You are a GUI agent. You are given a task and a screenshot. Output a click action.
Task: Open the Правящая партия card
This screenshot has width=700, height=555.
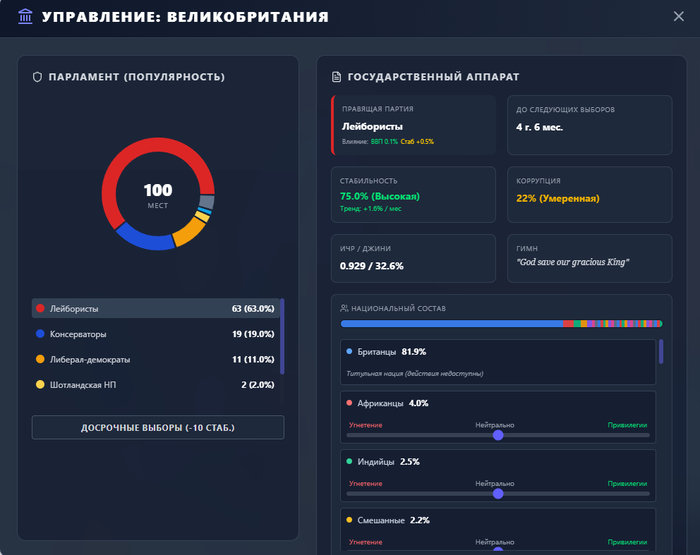click(x=413, y=125)
